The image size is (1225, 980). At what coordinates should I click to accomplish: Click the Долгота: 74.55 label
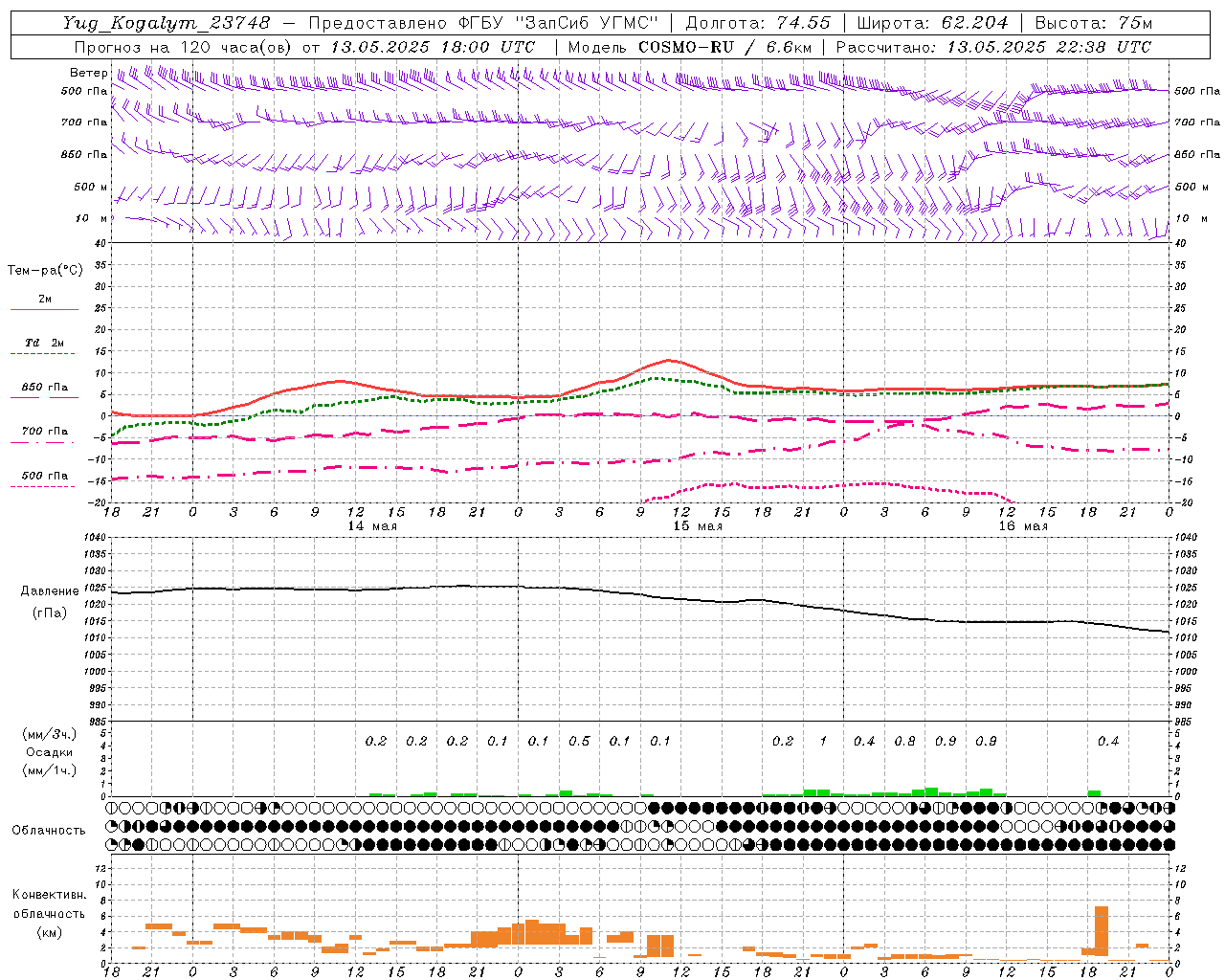coord(758,23)
